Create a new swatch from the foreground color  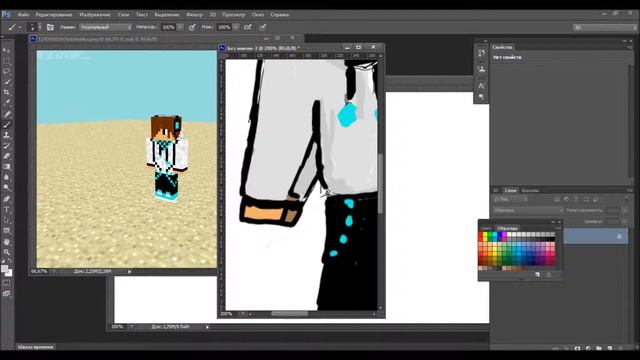(x=538, y=275)
